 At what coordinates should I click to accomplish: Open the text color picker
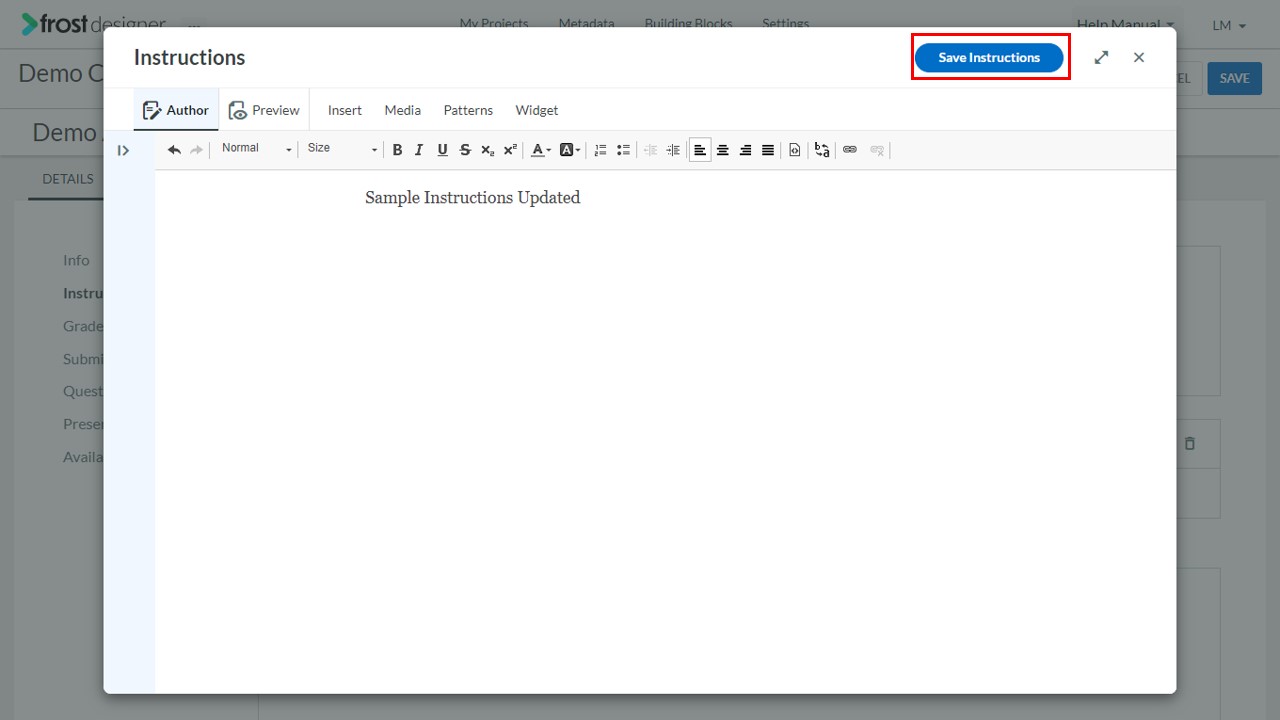[541, 150]
